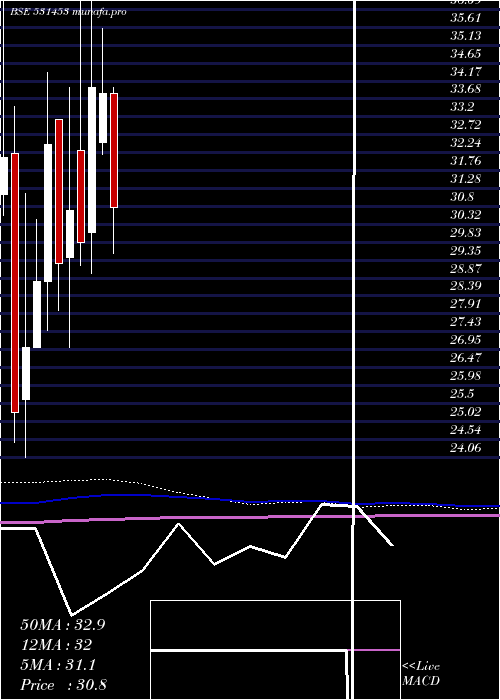The width and height of the screenshot is (500, 700).
Task: Click the 30.32 price axis label
Action: (466, 215)
